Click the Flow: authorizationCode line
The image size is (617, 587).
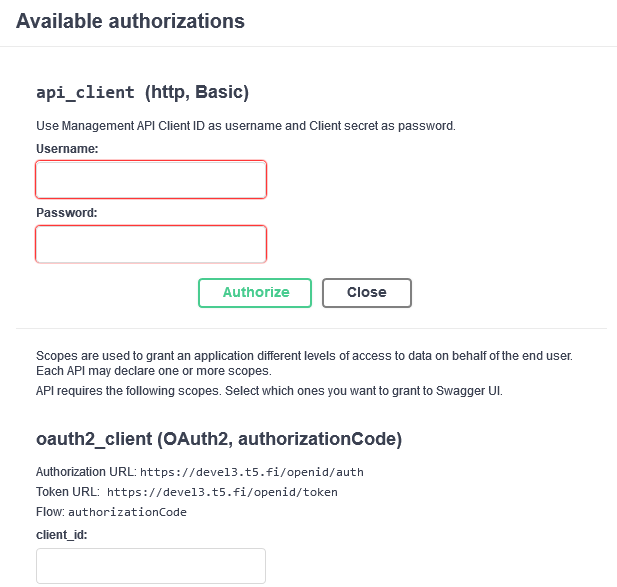coord(111,512)
